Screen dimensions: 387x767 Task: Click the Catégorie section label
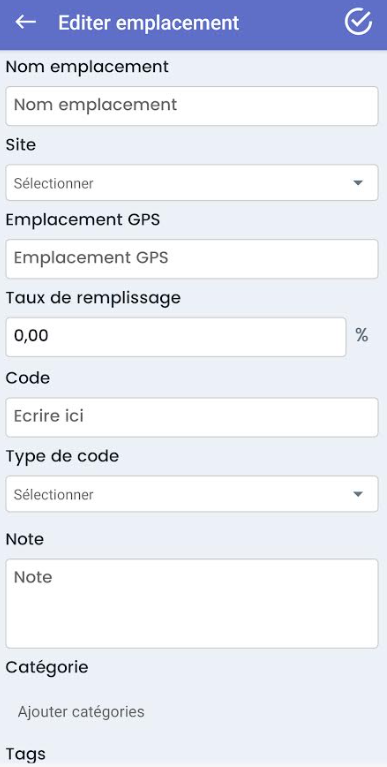pos(47,667)
